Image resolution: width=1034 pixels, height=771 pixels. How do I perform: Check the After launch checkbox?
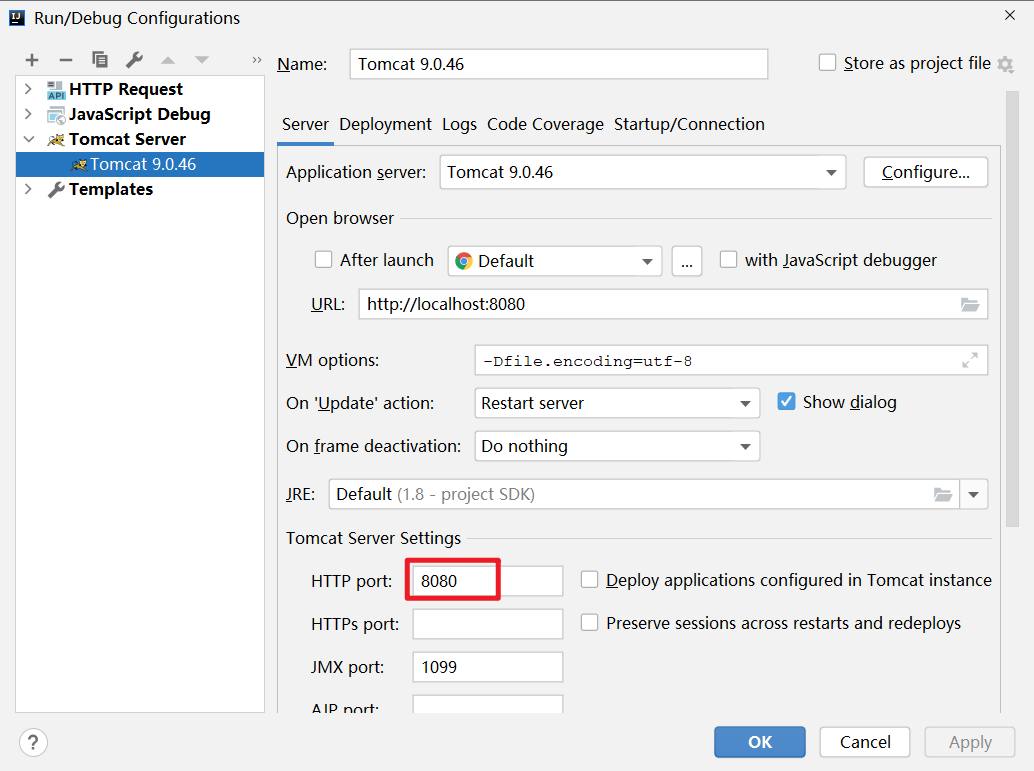point(323,260)
